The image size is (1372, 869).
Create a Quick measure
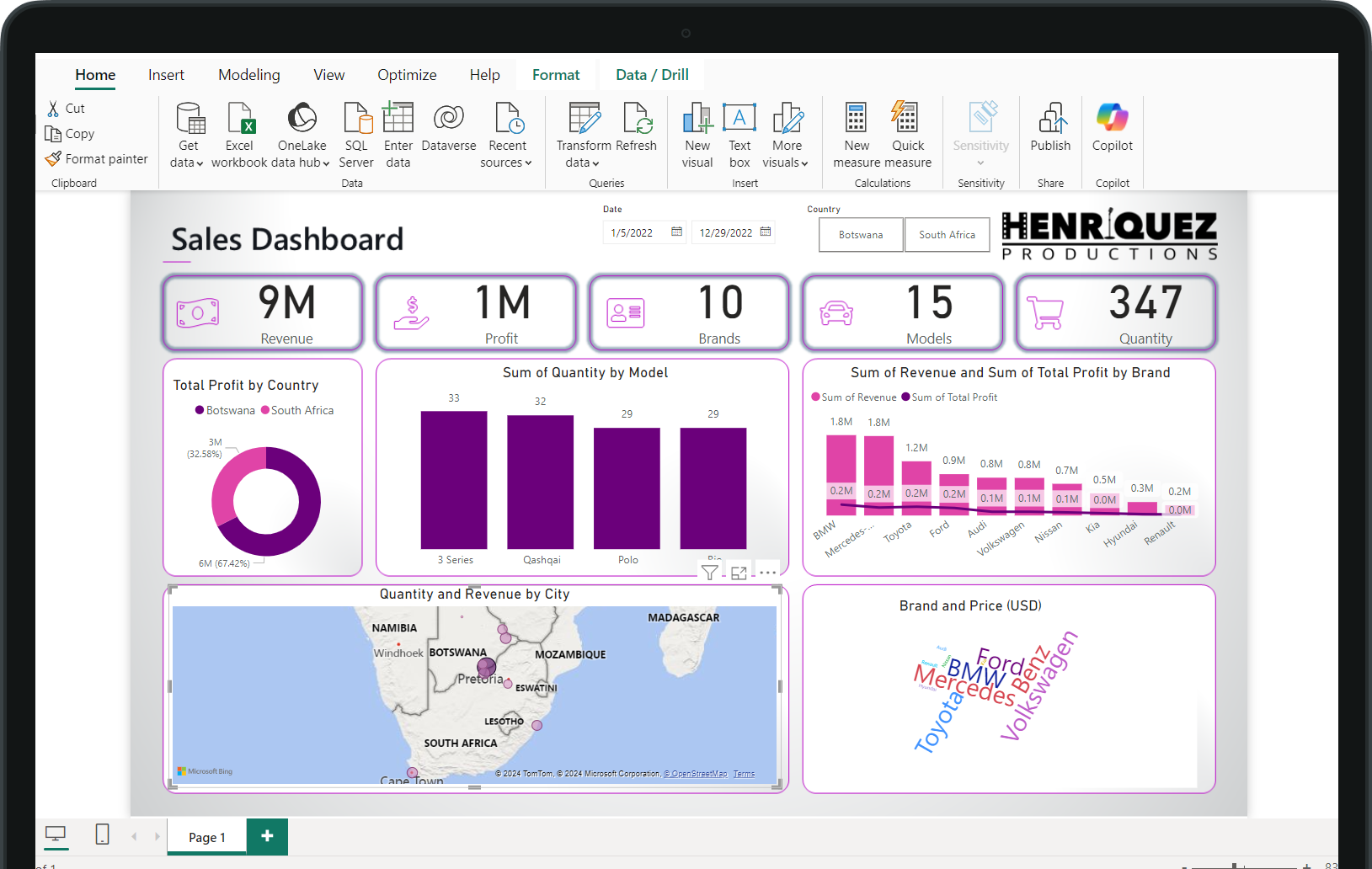click(x=905, y=117)
